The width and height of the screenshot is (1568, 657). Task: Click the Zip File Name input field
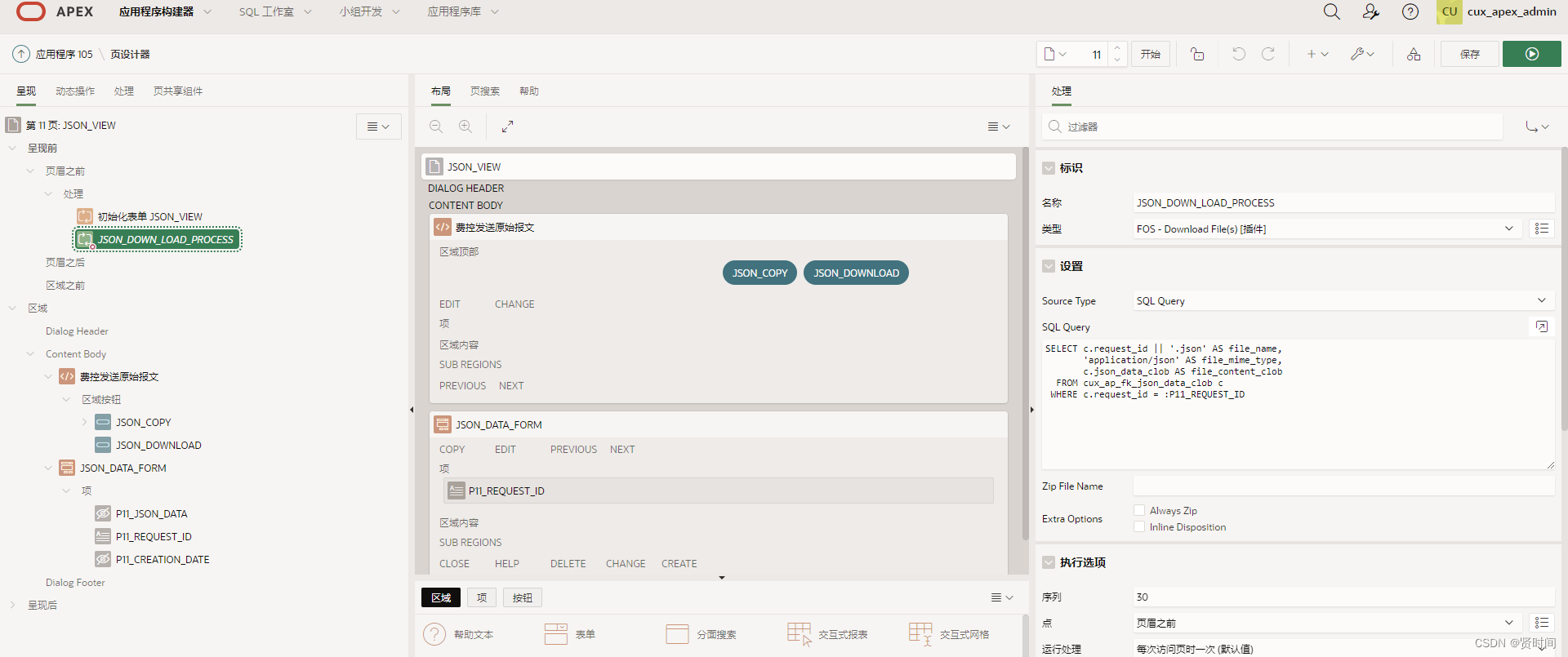(1343, 486)
